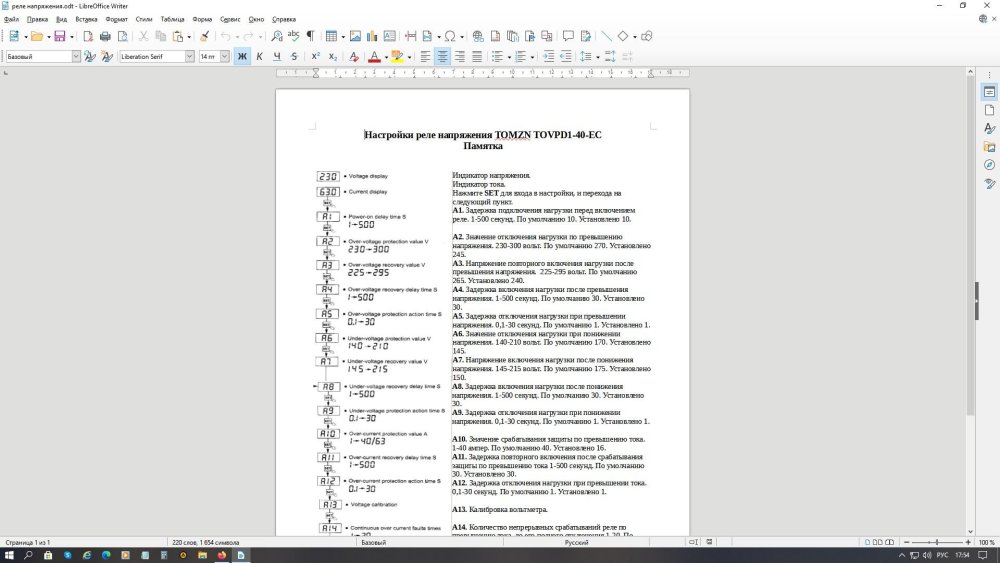
Task: Click the page style Базовый in status bar
Action: tap(374, 543)
